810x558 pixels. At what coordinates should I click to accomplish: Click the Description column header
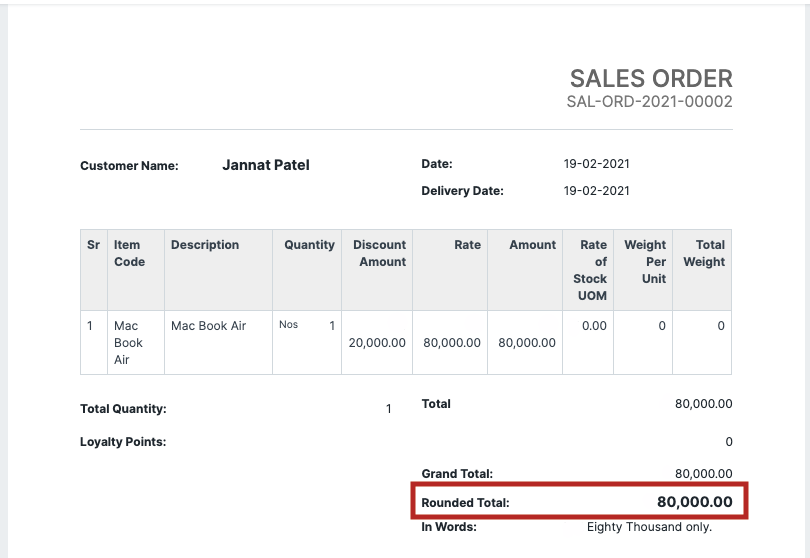pyautogui.click(x=205, y=245)
